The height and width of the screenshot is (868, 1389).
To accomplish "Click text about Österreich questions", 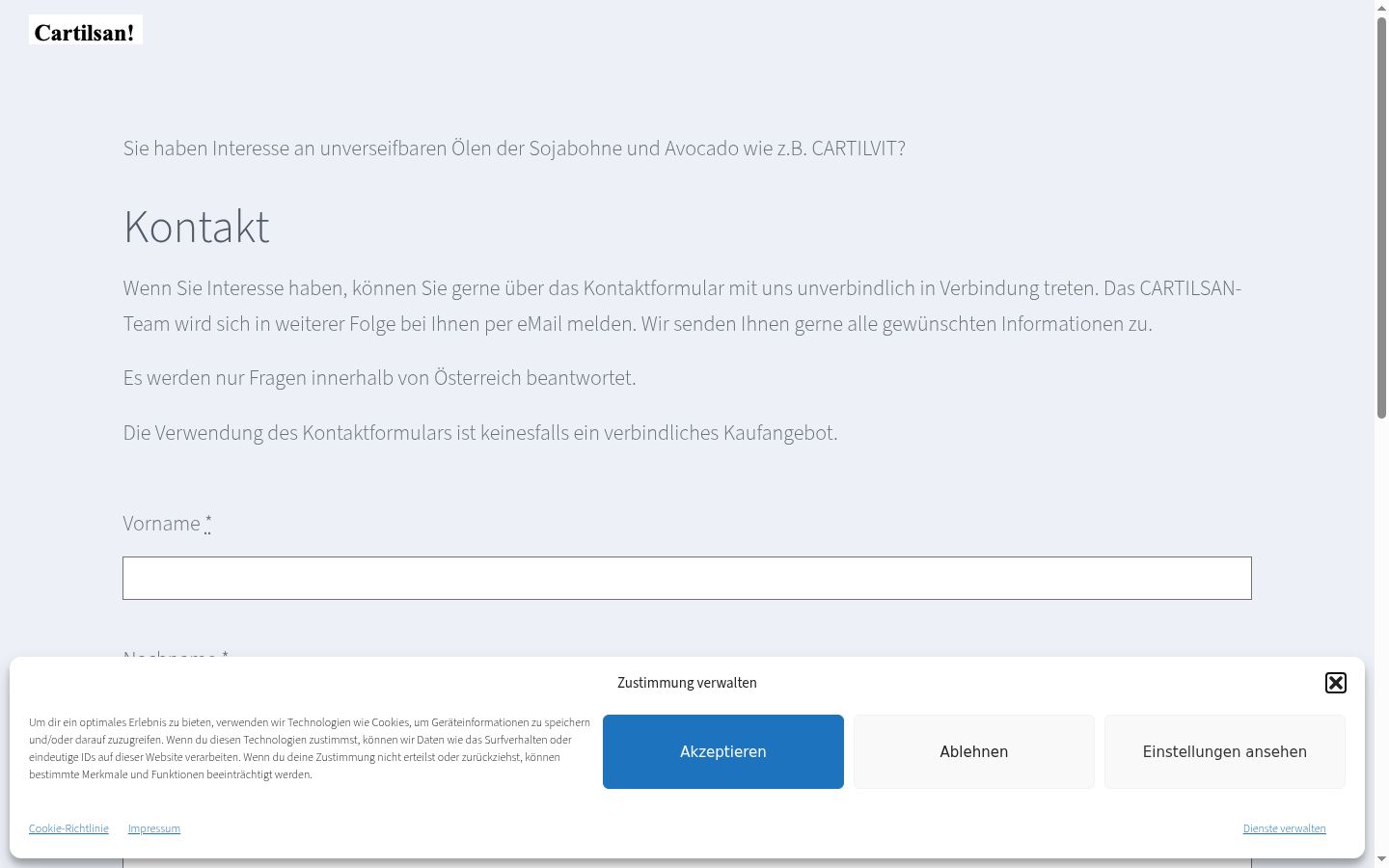I will [379, 378].
